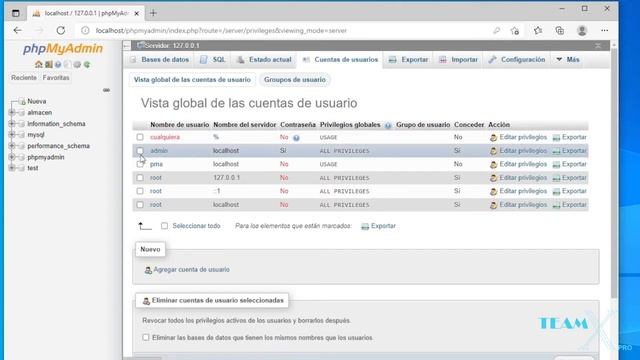Image resolution: width=640 pixels, height=360 pixels.
Task: Open the Más dropdown menu
Action: click(x=568, y=60)
